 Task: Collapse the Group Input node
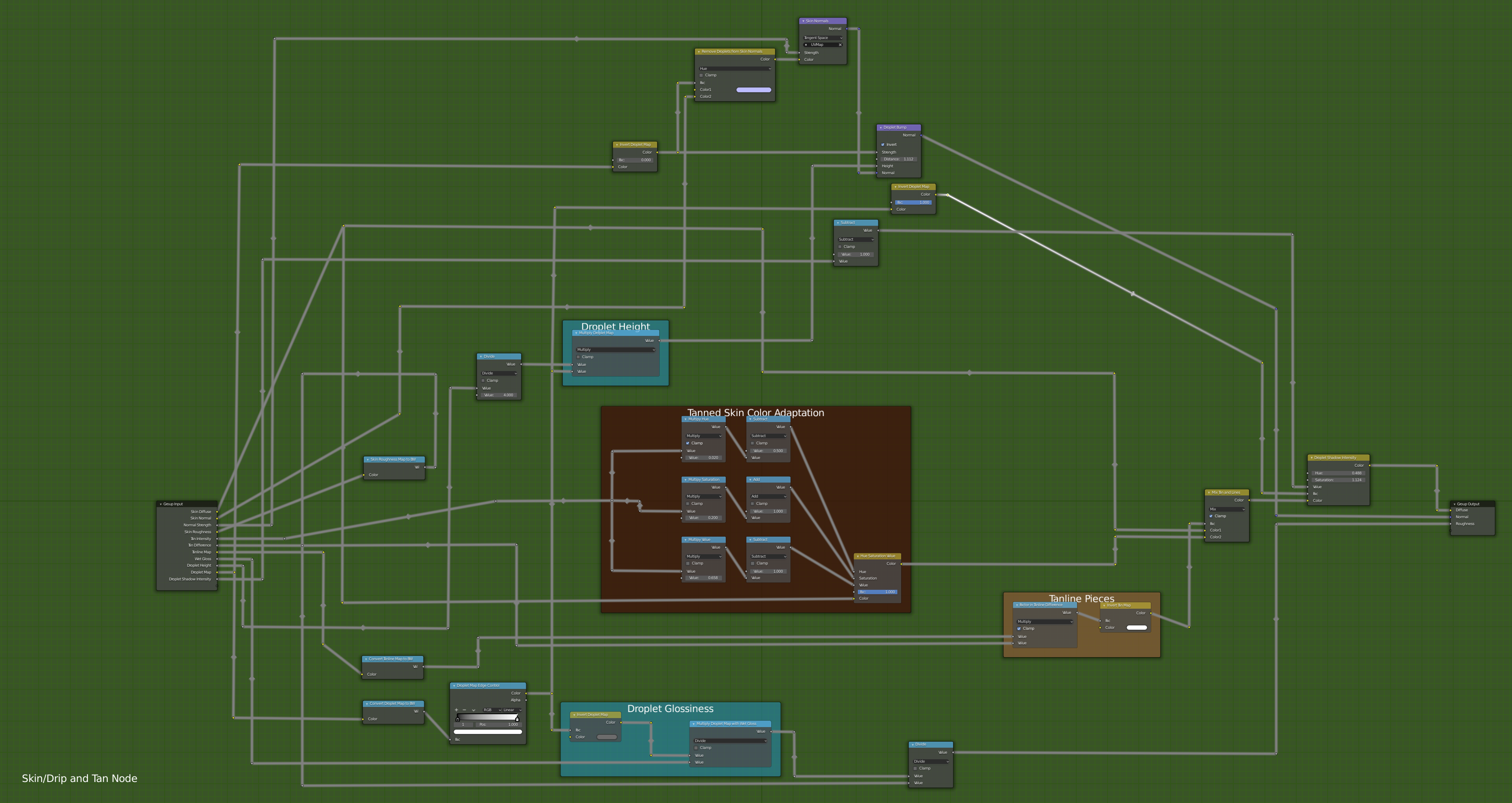(161, 504)
